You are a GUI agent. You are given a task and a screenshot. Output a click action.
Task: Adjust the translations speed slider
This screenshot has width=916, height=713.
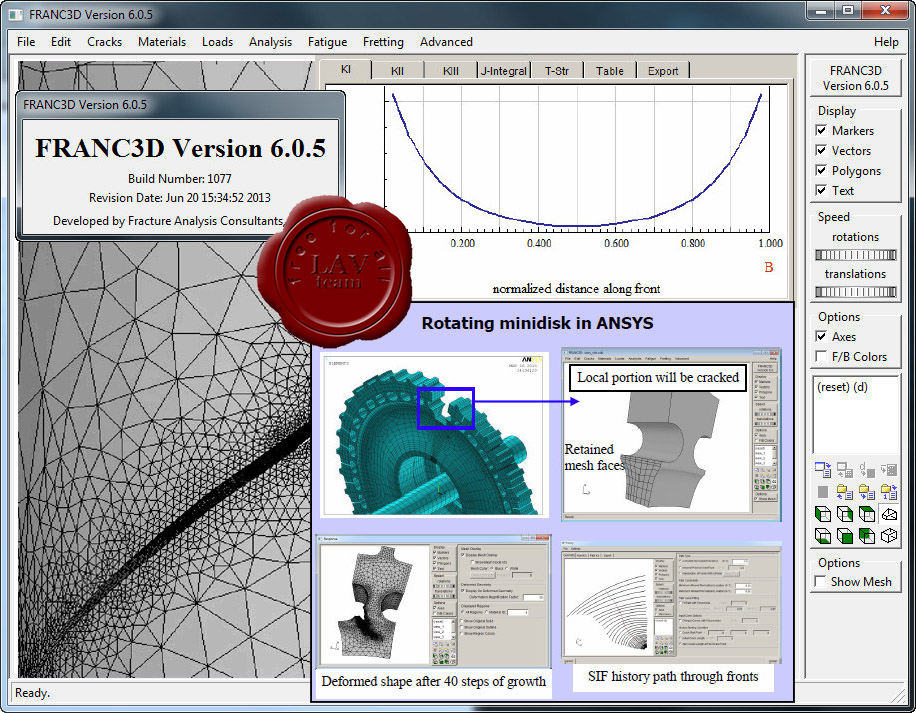point(855,291)
